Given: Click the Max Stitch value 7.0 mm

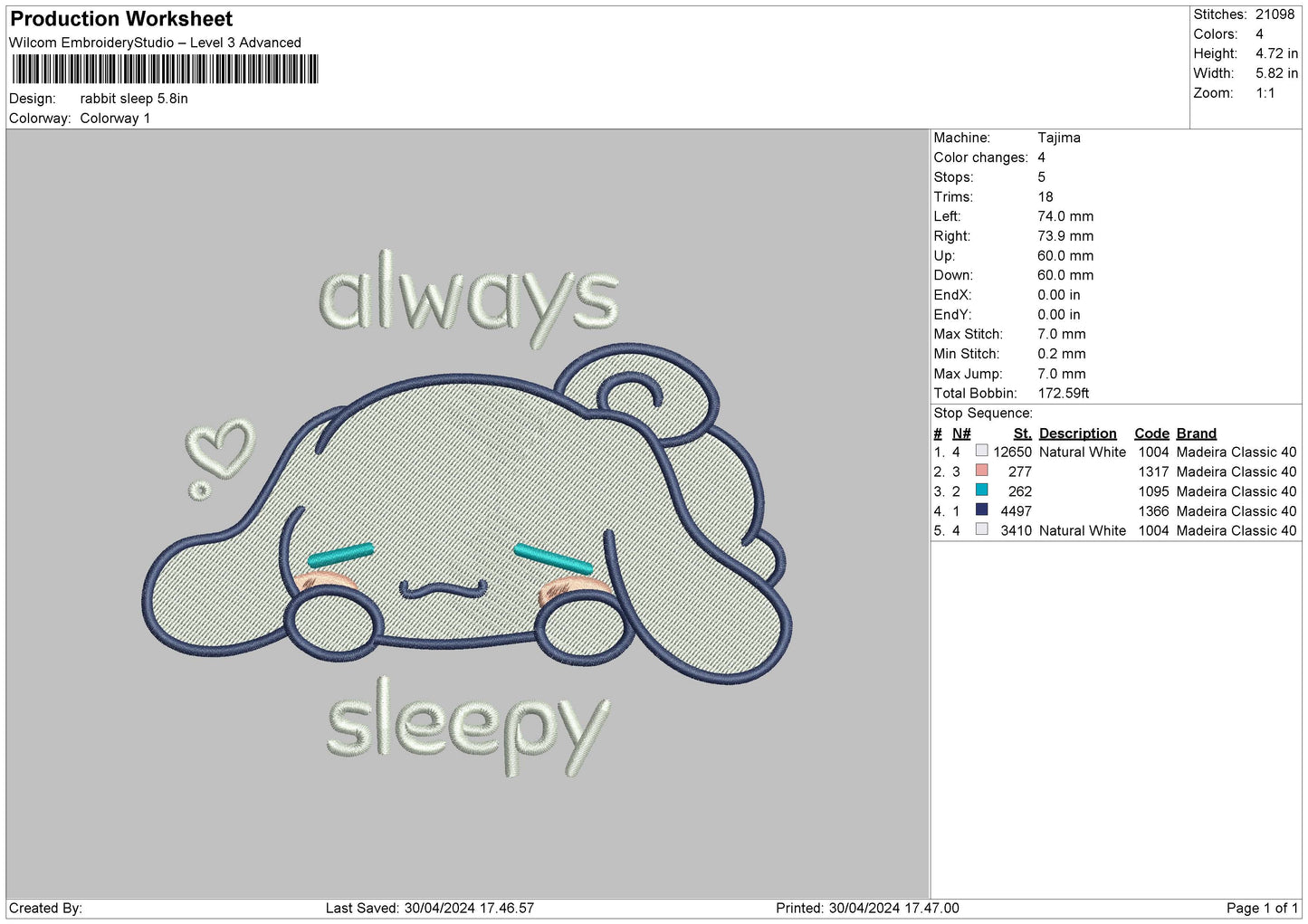Looking at the screenshot, I should 1062,334.
